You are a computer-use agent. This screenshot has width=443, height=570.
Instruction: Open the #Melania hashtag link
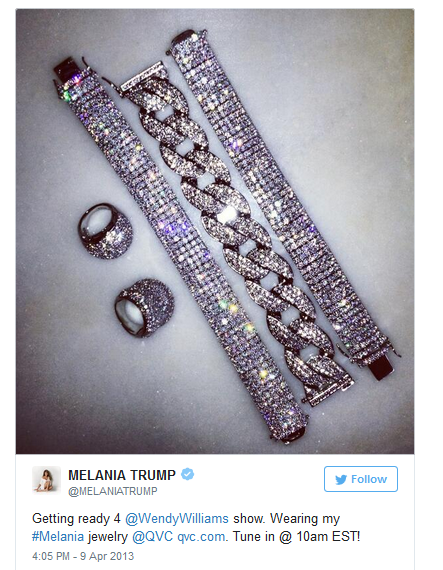tap(58, 537)
